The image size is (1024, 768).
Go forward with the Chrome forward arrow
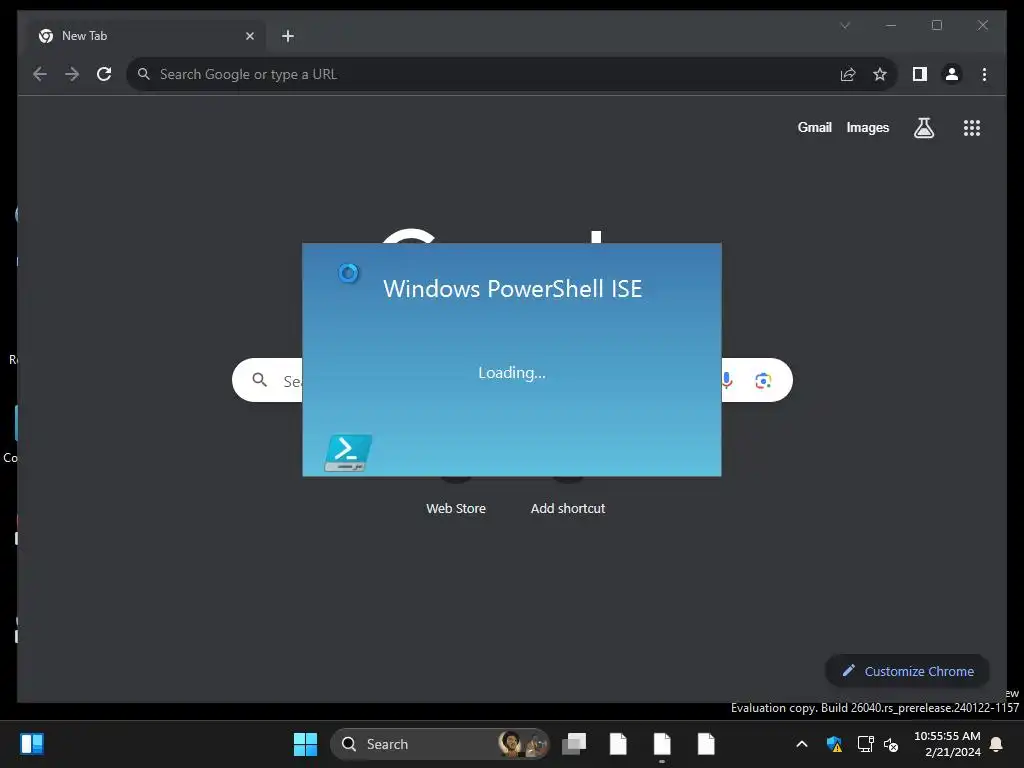pyautogui.click(x=72, y=74)
